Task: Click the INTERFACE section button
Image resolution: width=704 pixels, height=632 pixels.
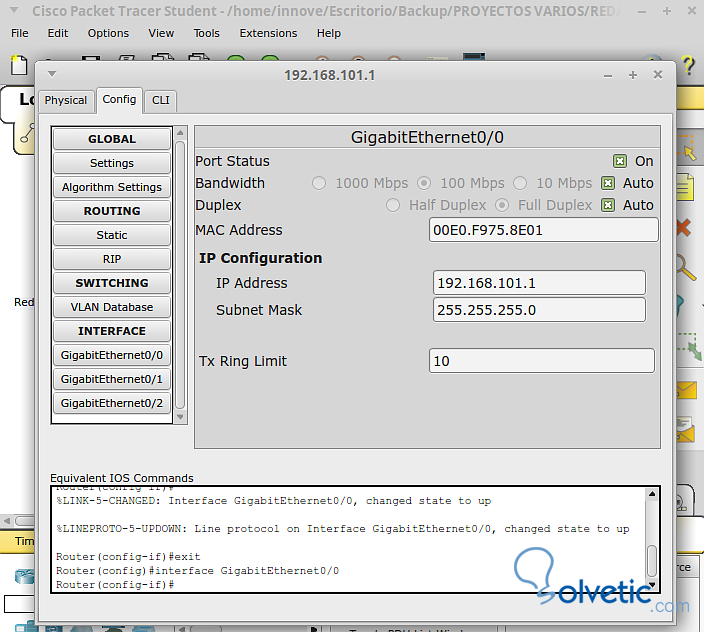Action: click(112, 331)
